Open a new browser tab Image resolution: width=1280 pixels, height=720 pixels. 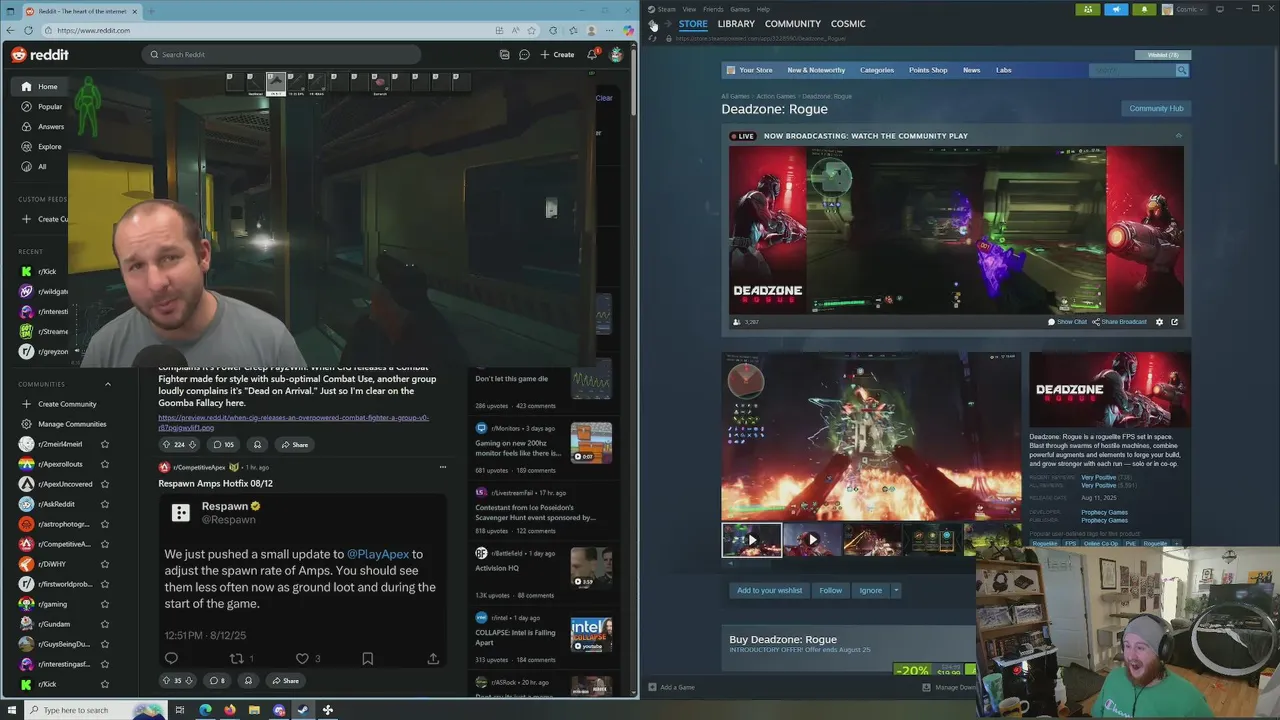[151, 11]
